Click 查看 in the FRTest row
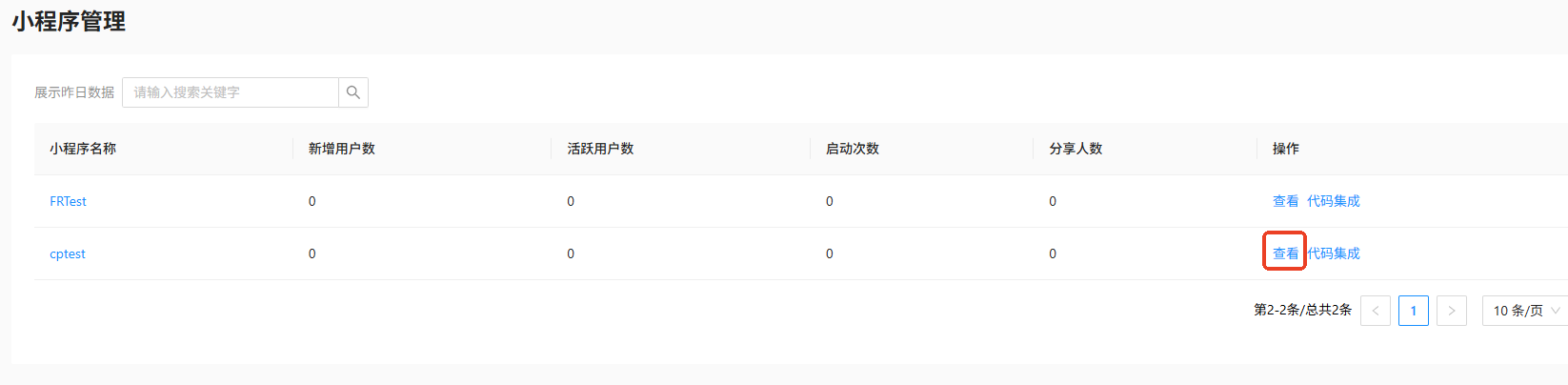Viewport: 1568px width, 385px height. tap(1286, 201)
